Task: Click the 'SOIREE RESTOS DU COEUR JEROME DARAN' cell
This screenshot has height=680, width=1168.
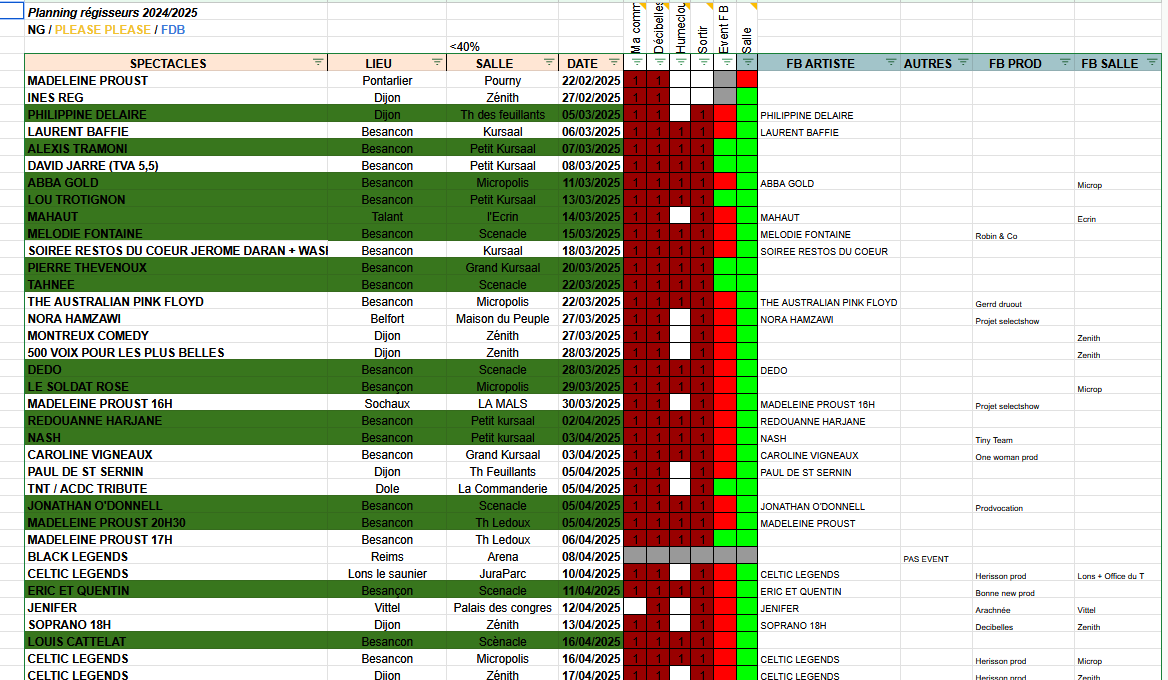Action: pos(176,250)
